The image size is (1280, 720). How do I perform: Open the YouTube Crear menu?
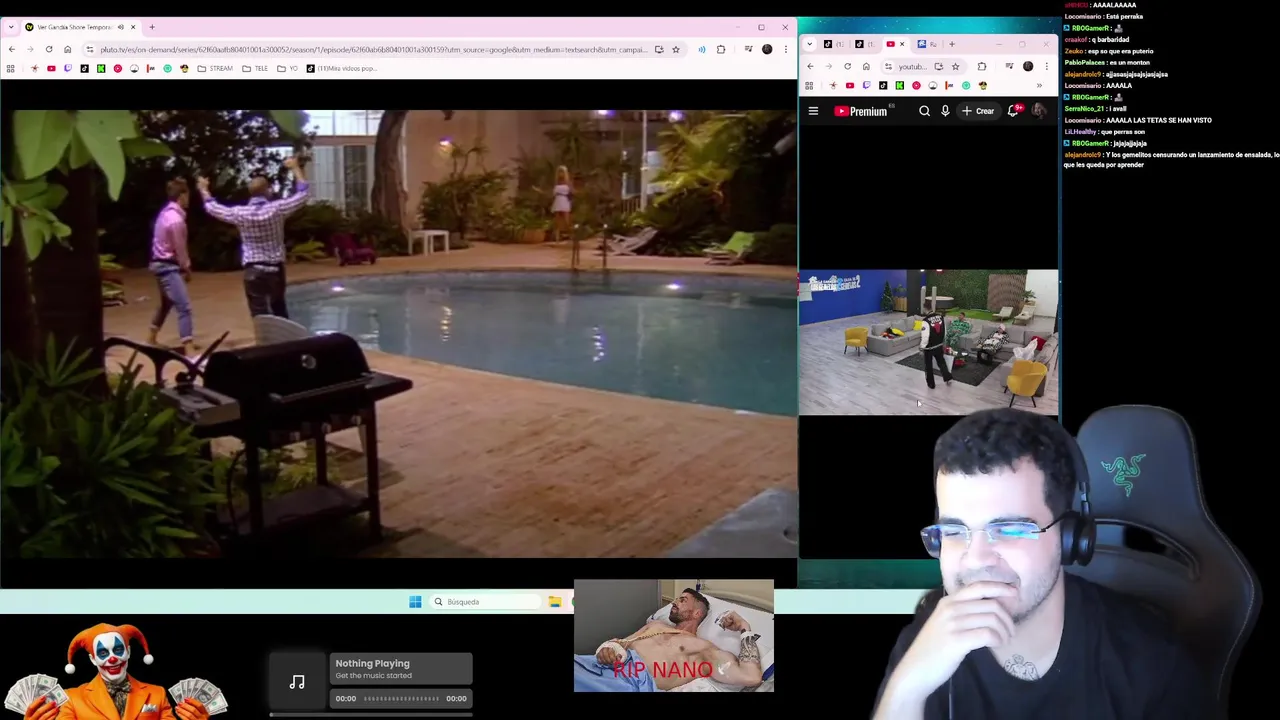click(x=978, y=111)
